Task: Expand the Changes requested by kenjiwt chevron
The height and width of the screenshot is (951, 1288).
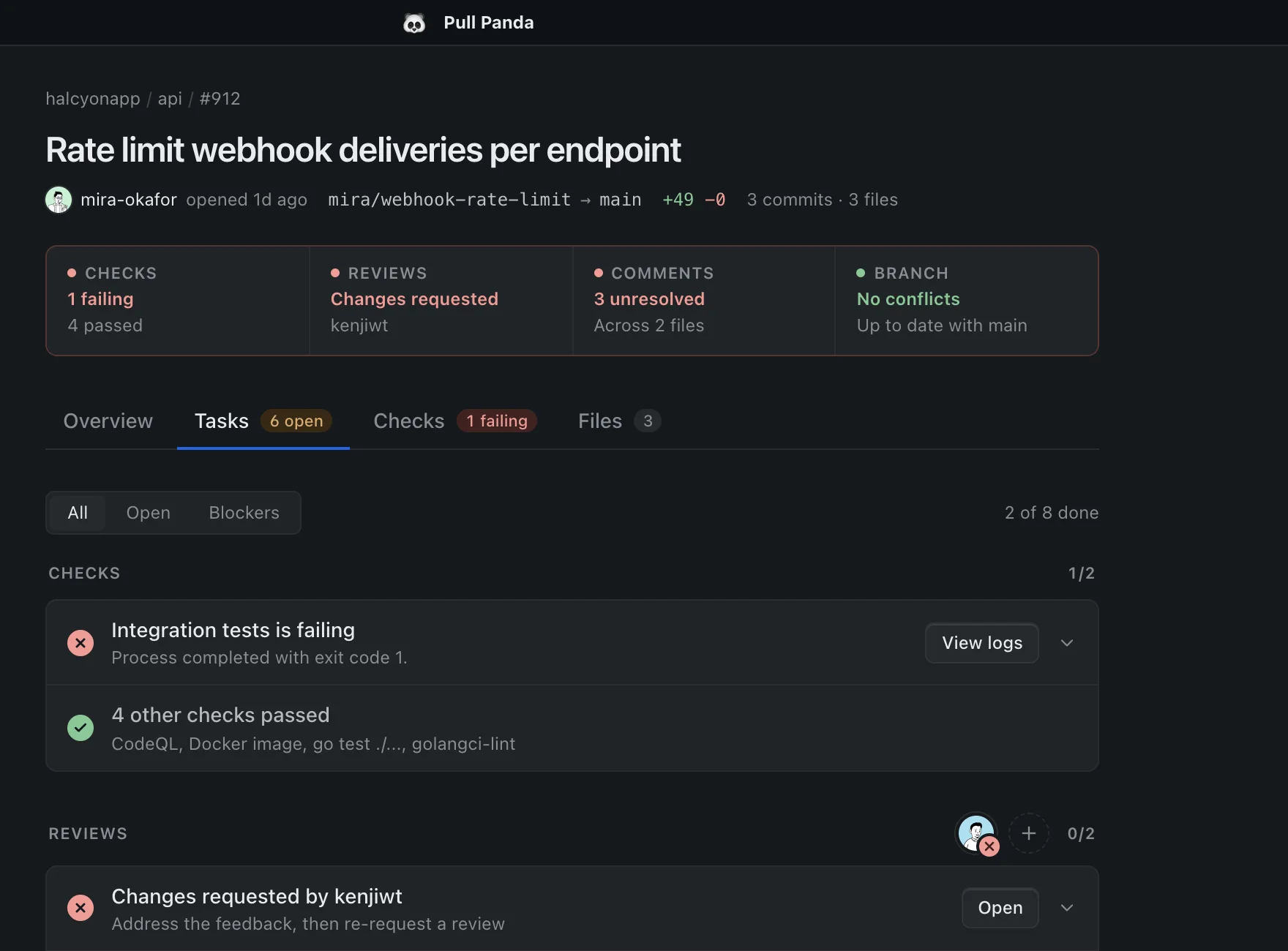Action: [1067, 908]
